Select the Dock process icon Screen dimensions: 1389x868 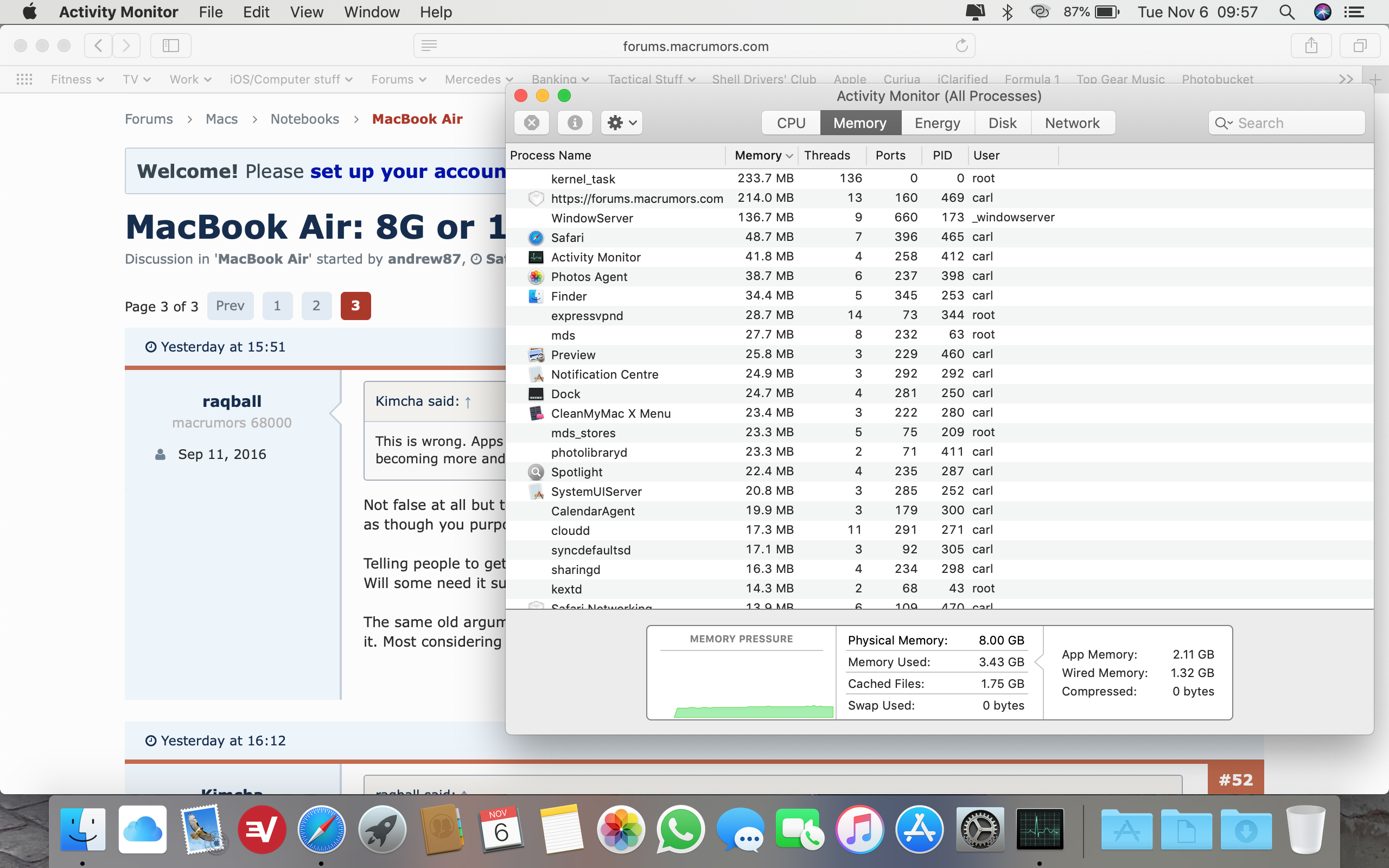point(536,394)
